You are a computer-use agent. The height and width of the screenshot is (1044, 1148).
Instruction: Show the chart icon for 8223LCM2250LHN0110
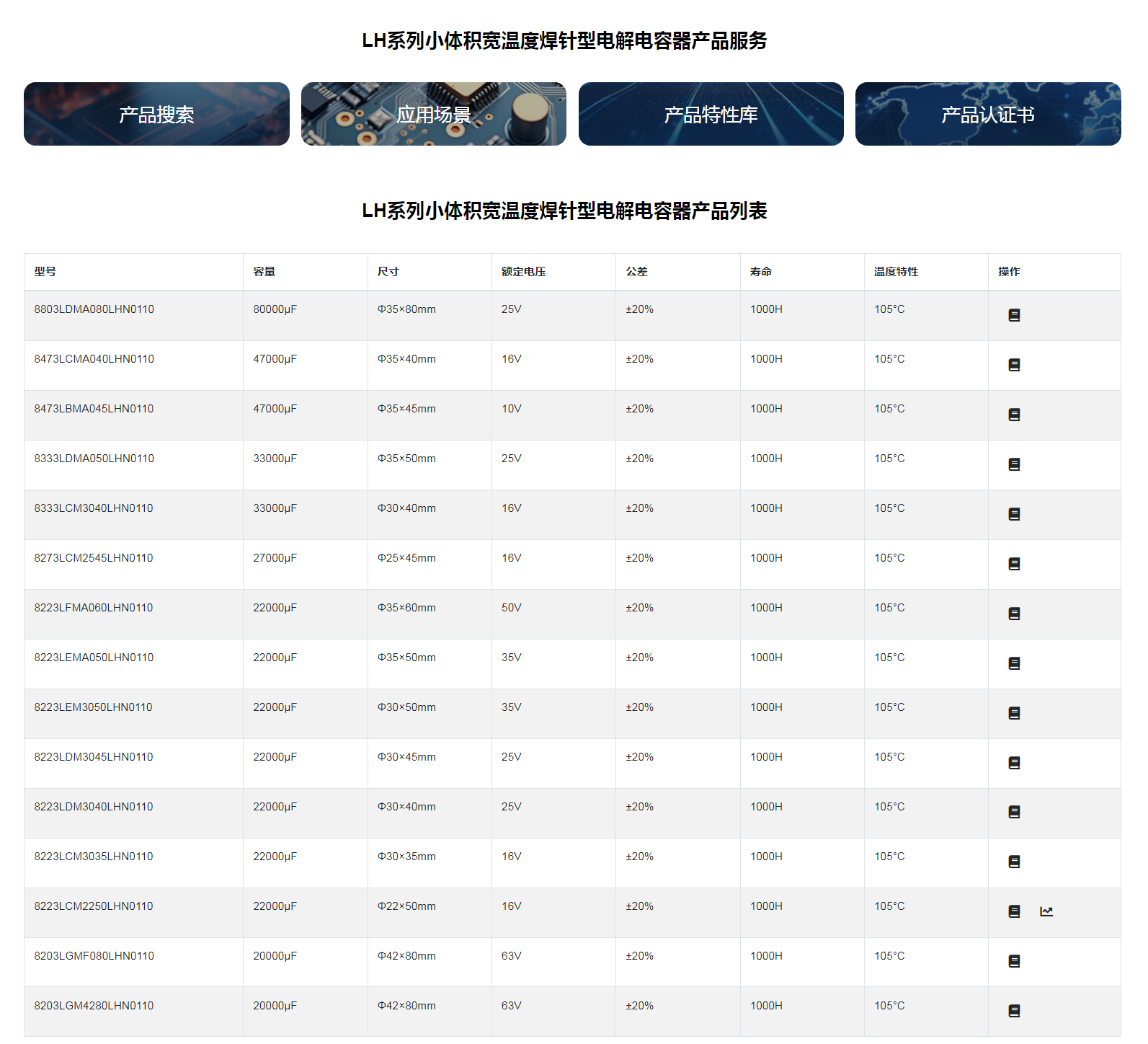coord(1046,911)
